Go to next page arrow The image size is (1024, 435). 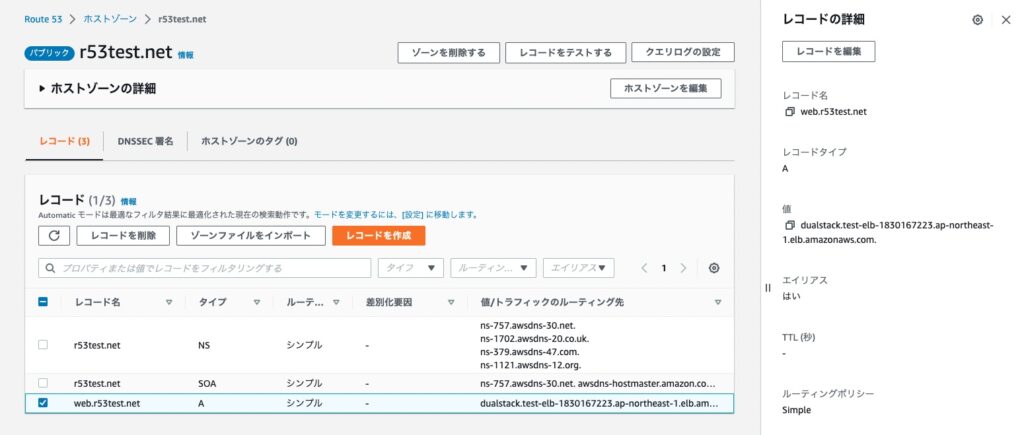(683, 268)
